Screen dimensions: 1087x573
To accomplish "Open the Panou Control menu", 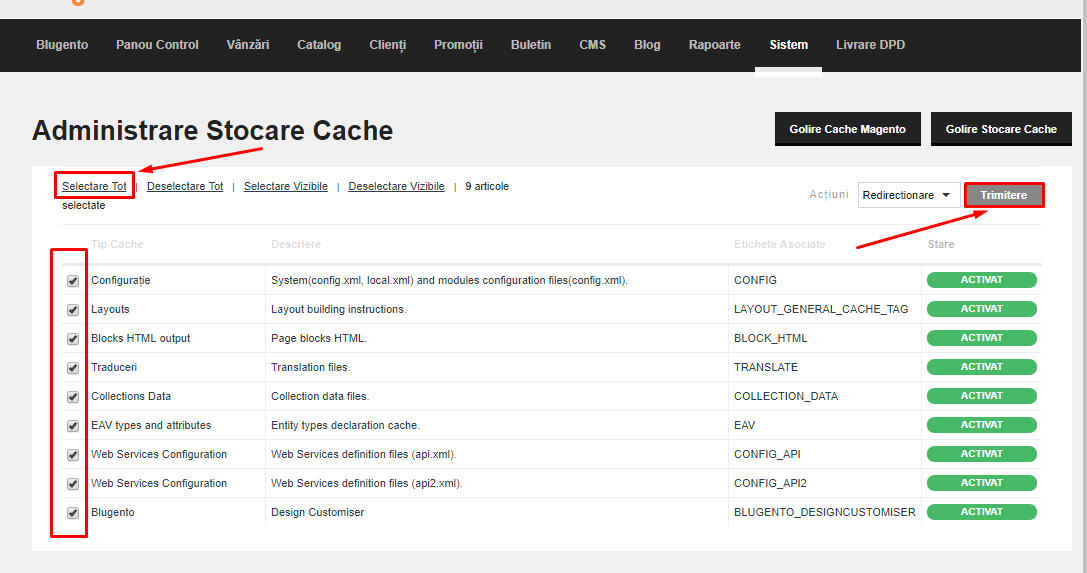I will point(157,45).
